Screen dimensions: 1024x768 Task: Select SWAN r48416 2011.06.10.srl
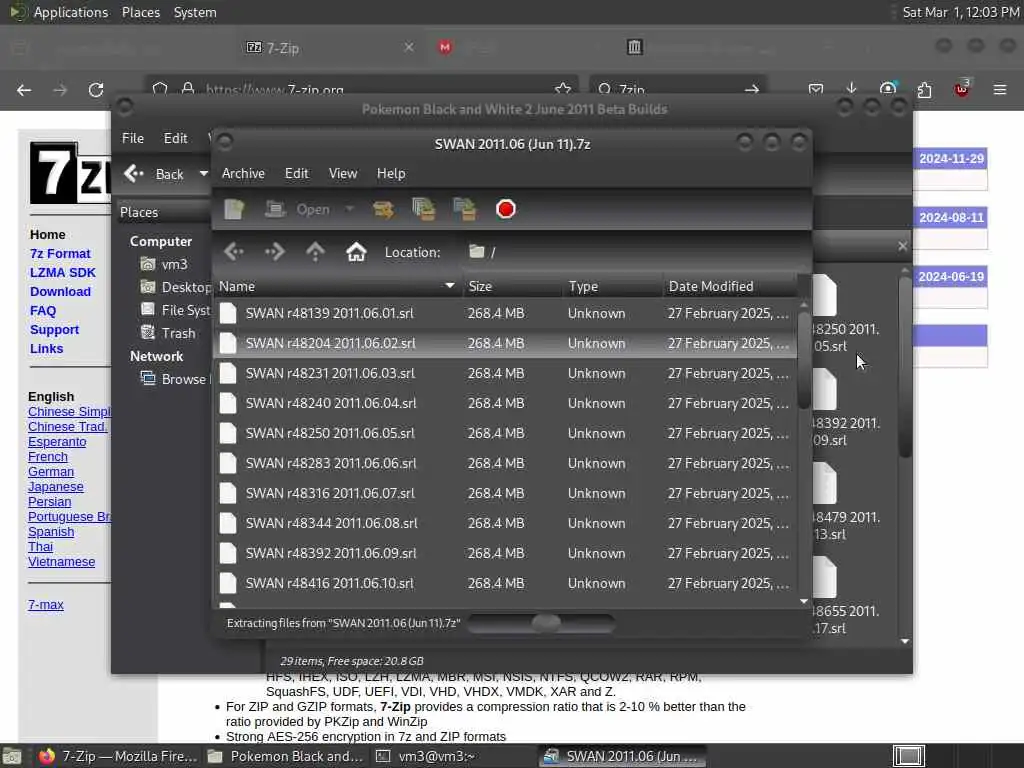(x=505, y=584)
